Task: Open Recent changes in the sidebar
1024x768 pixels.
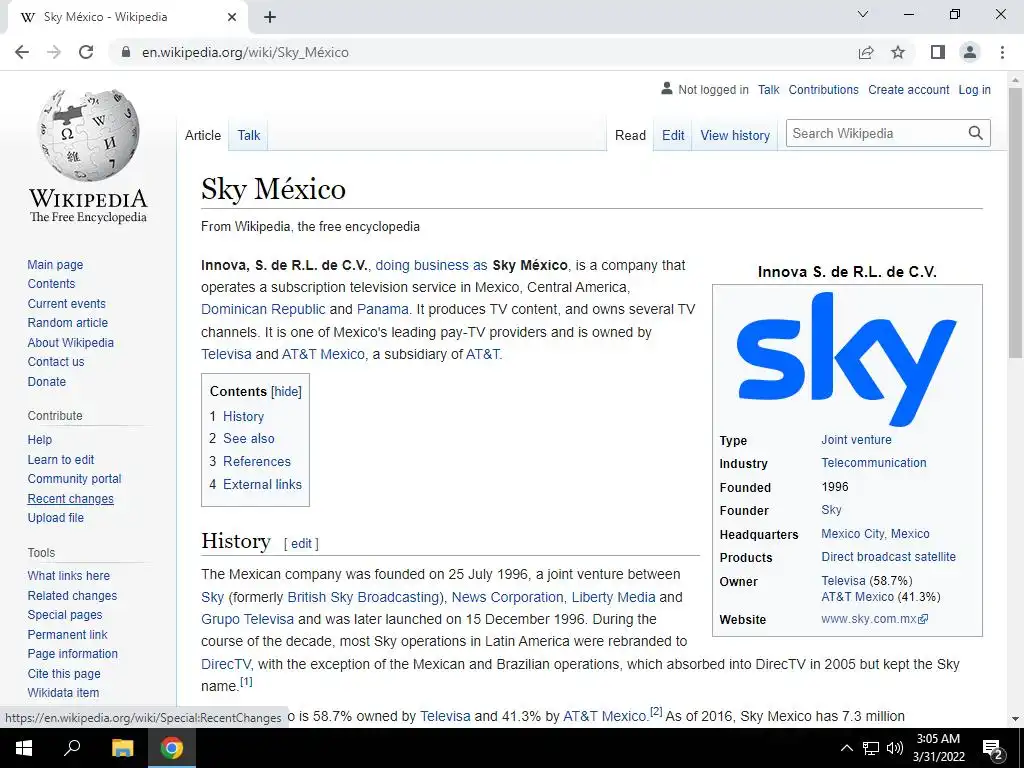Action: pos(71,498)
